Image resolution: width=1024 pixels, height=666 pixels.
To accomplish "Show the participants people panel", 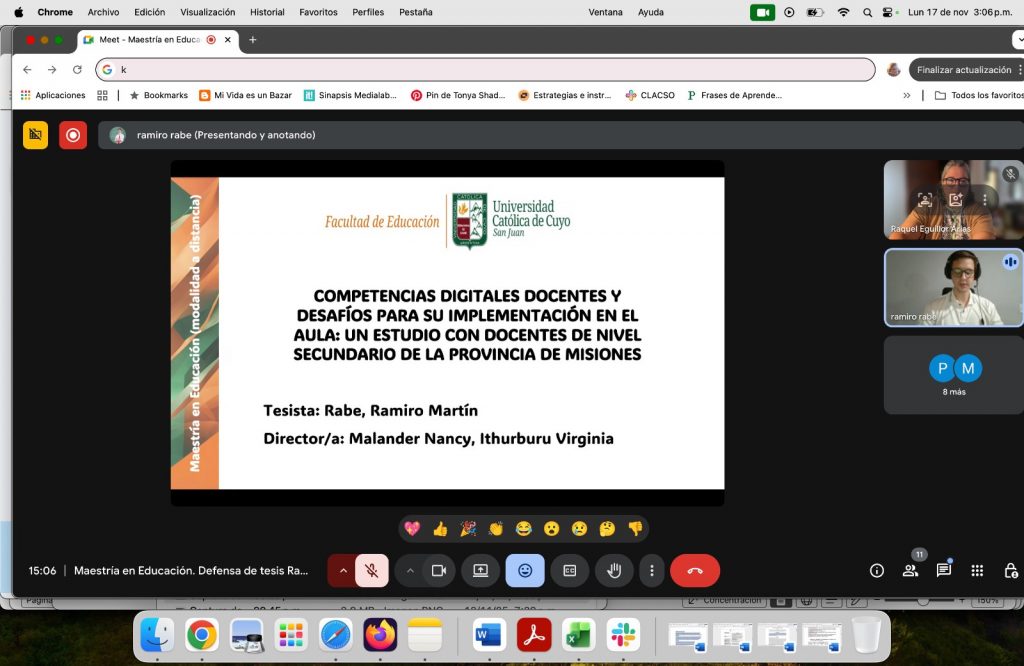I will click(910, 570).
